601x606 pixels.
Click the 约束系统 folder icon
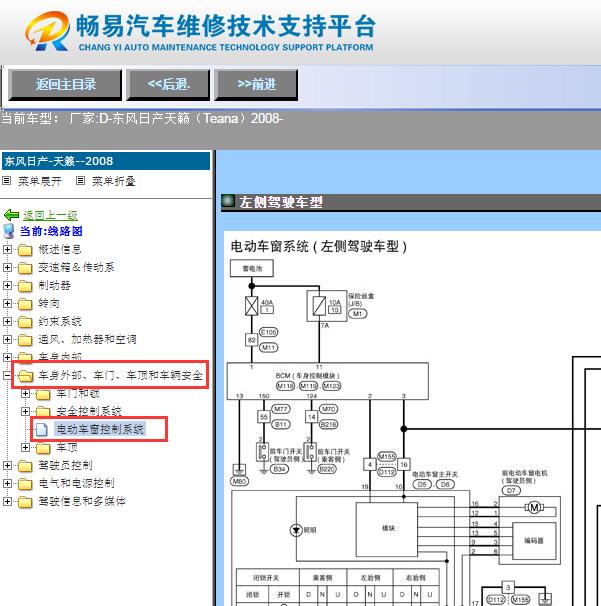click(25, 322)
